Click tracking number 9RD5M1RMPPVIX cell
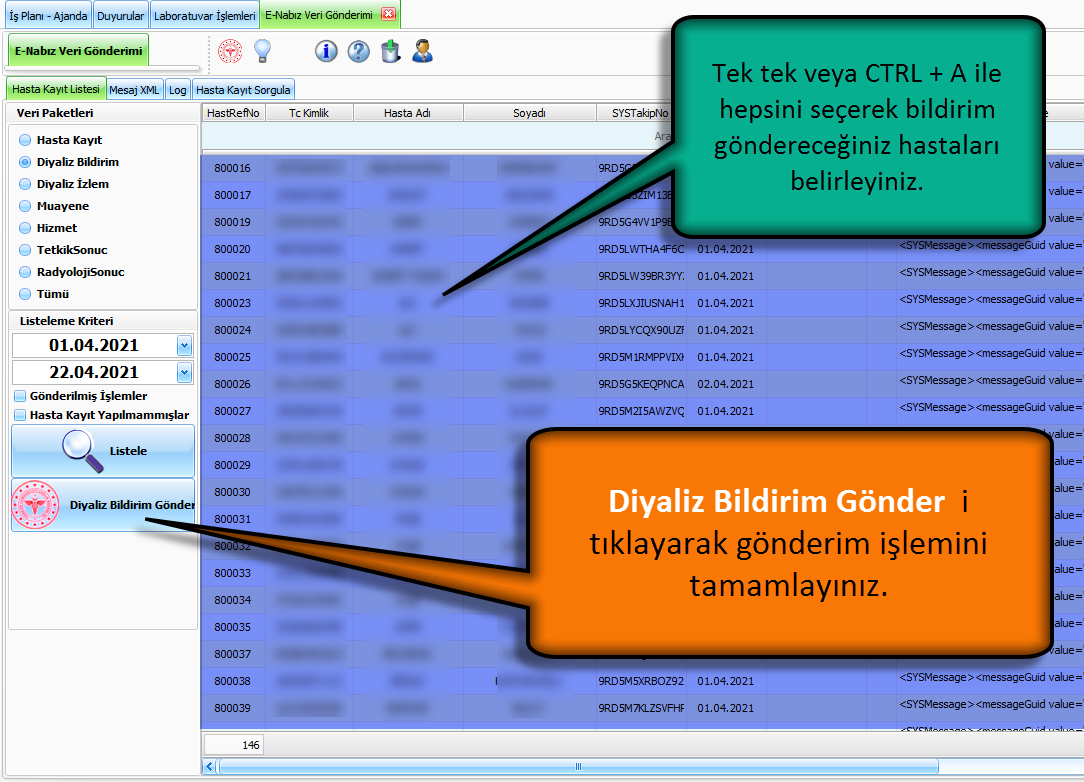The image size is (1084, 782). click(642, 357)
